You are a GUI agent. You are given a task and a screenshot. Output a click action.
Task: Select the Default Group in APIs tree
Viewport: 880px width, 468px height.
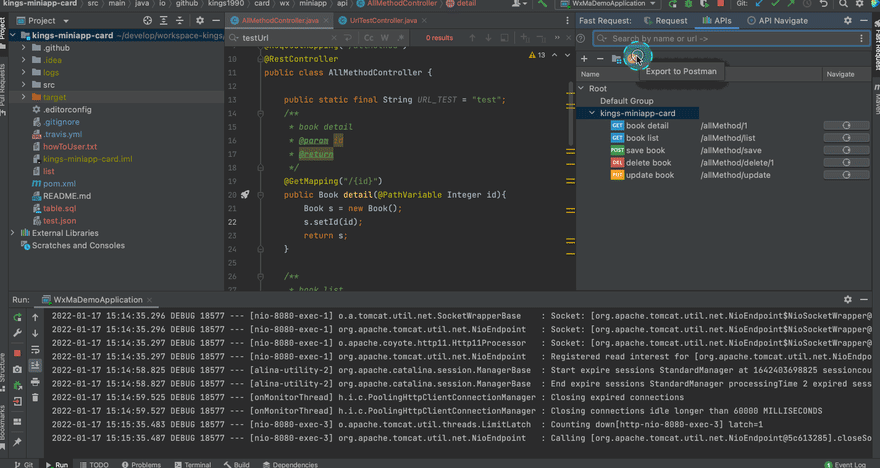(x=626, y=101)
